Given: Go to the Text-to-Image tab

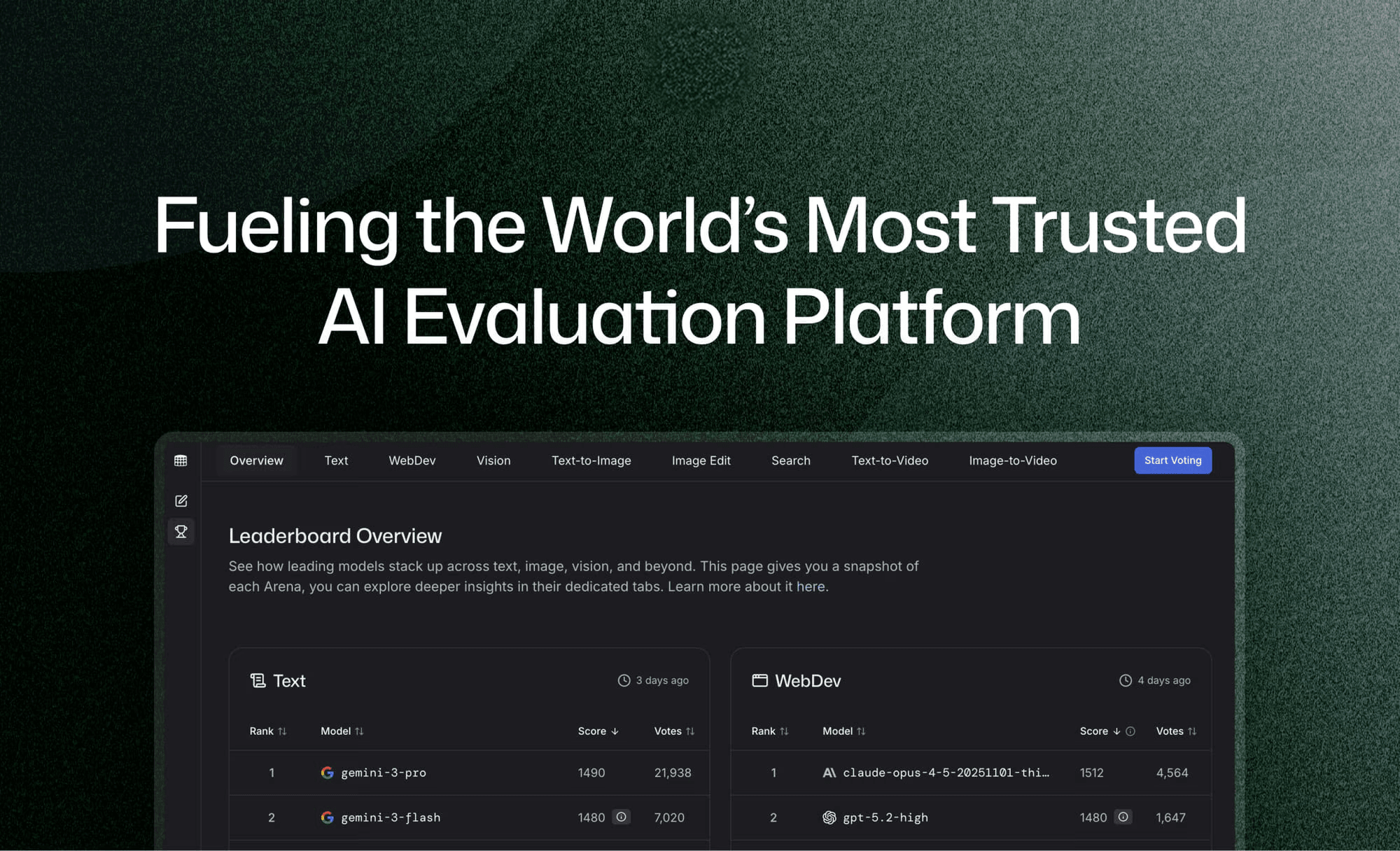Looking at the screenshot, I should pyautogui.click(x=591, y=460).
